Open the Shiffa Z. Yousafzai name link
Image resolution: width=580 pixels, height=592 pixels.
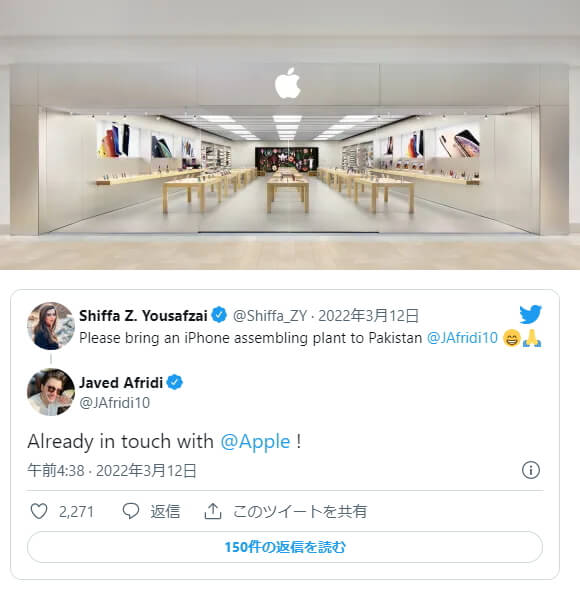pos(143,316)
